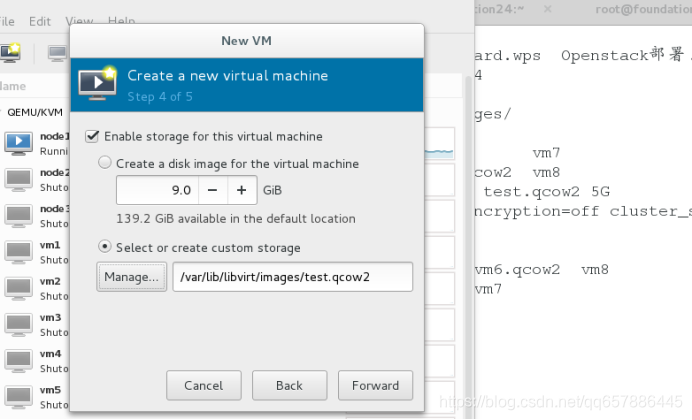Open the File menu in virt-manager
The width and height of the screenshot is (692, 420).
pyautogui.click(x=7, y=21)
